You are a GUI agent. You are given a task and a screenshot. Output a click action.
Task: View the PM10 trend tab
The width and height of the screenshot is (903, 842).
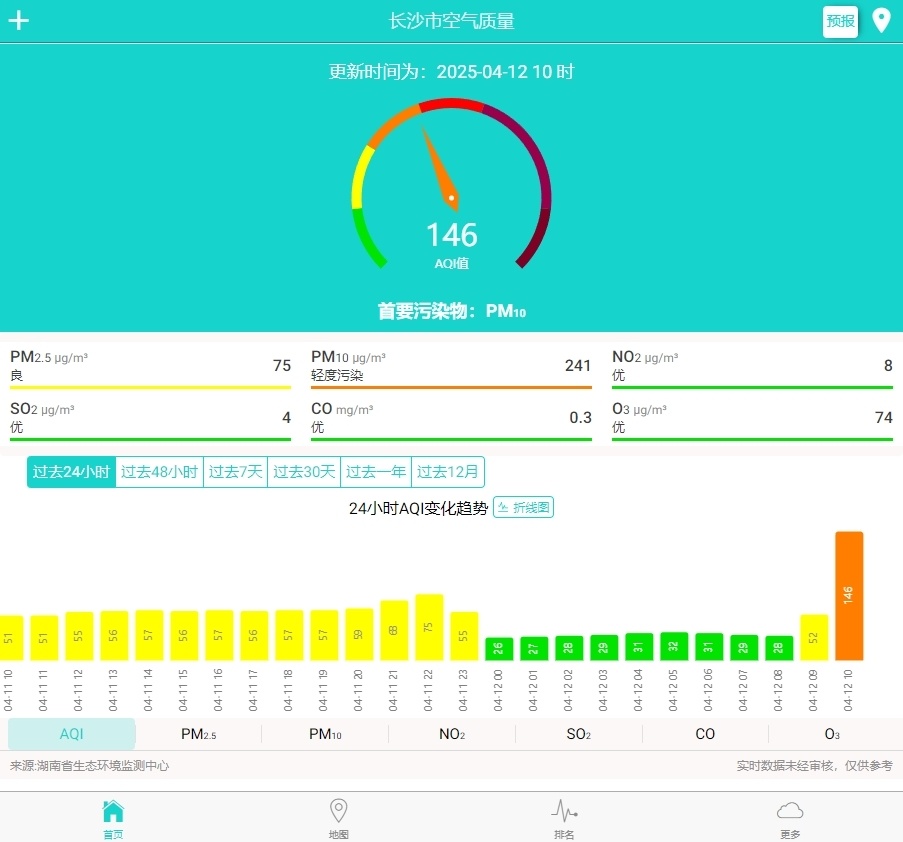point(324,734)
